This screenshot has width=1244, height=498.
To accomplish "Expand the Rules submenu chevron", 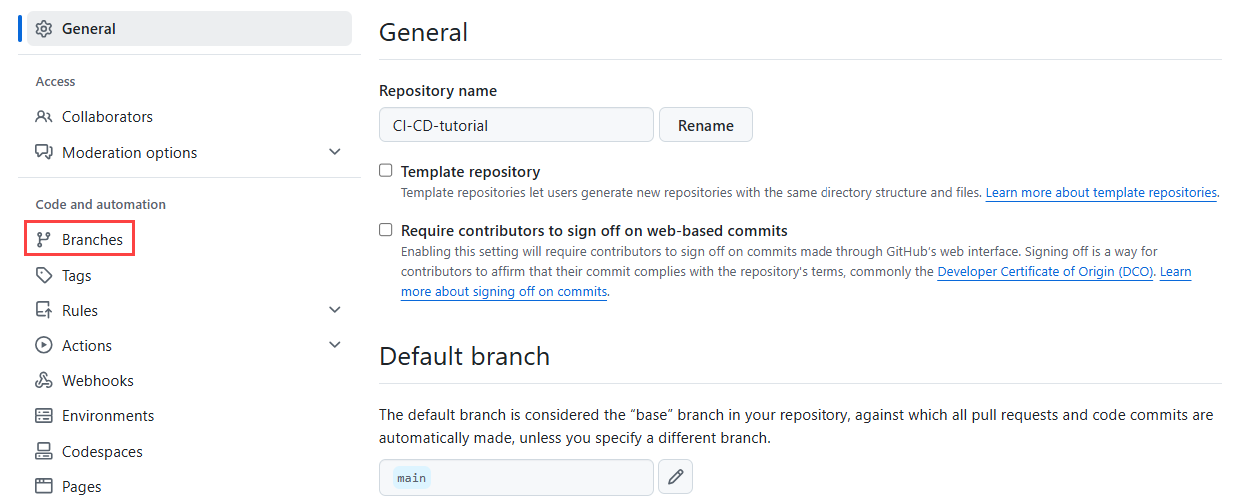I will 335,310.
